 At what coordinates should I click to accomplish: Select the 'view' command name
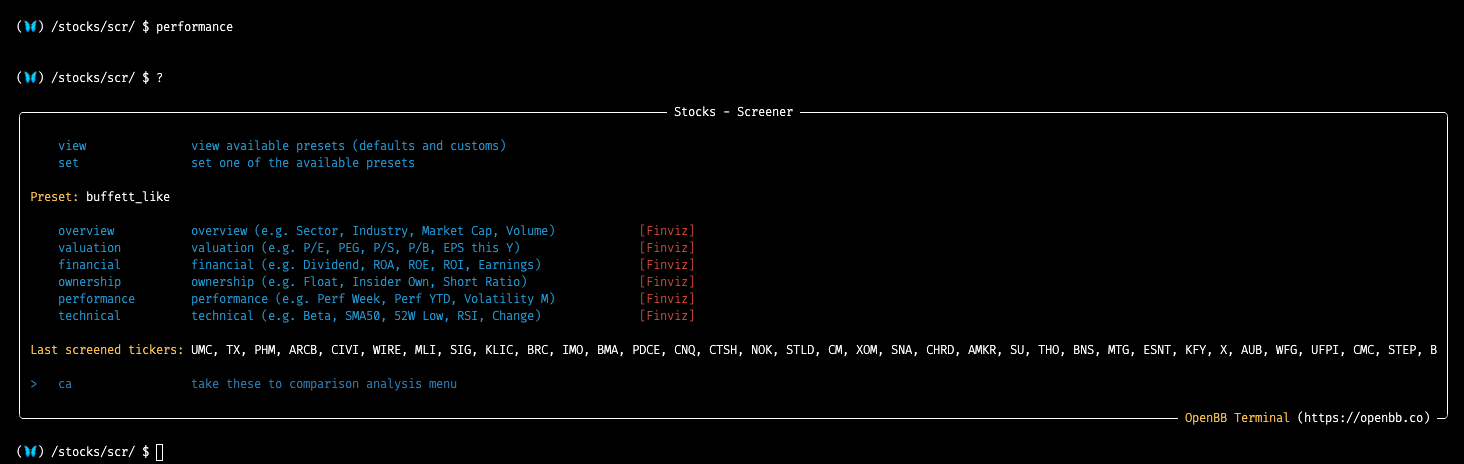(72, 146)
